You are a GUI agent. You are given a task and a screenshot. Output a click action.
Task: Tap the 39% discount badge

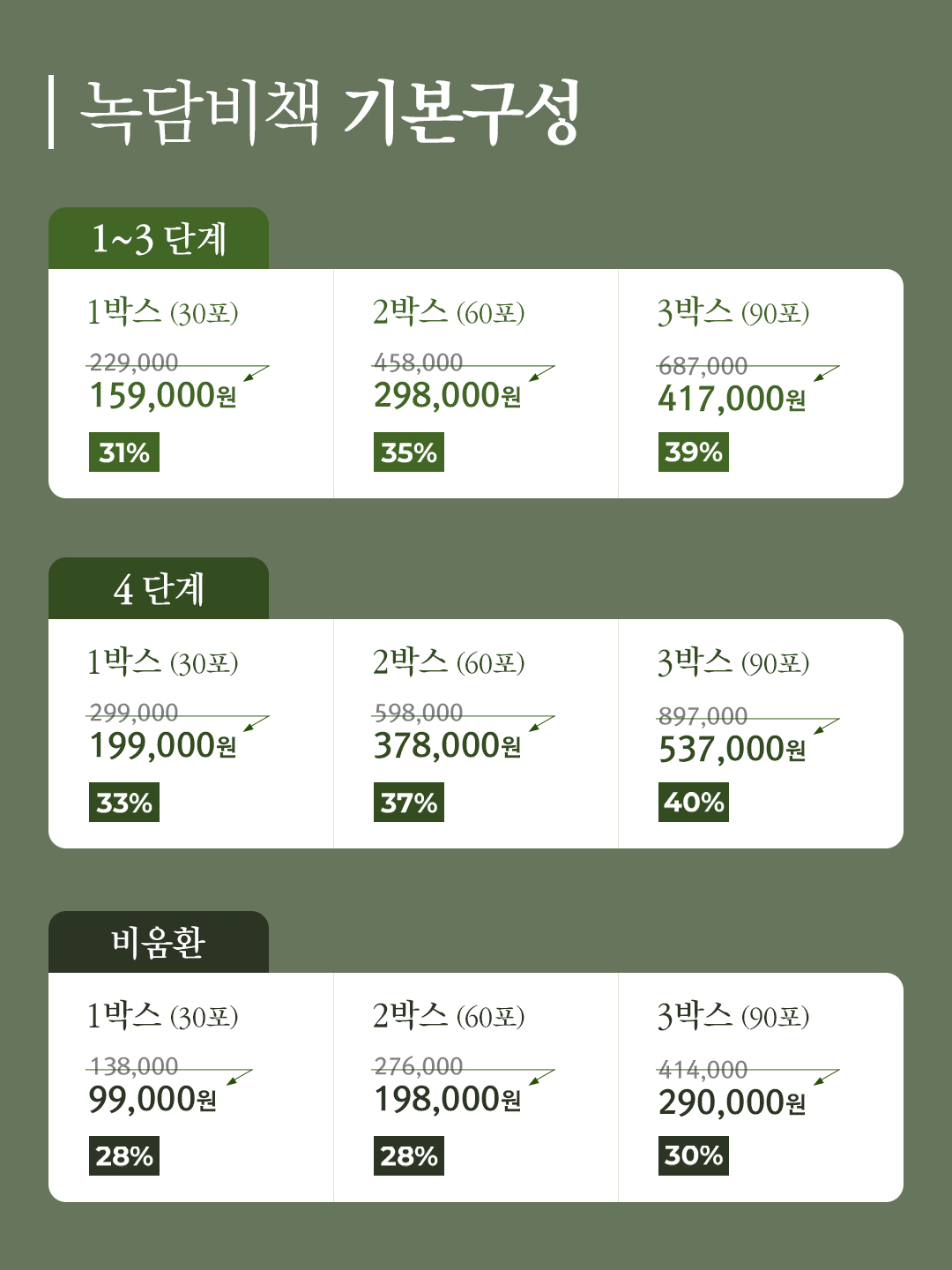tap(694, 452)
